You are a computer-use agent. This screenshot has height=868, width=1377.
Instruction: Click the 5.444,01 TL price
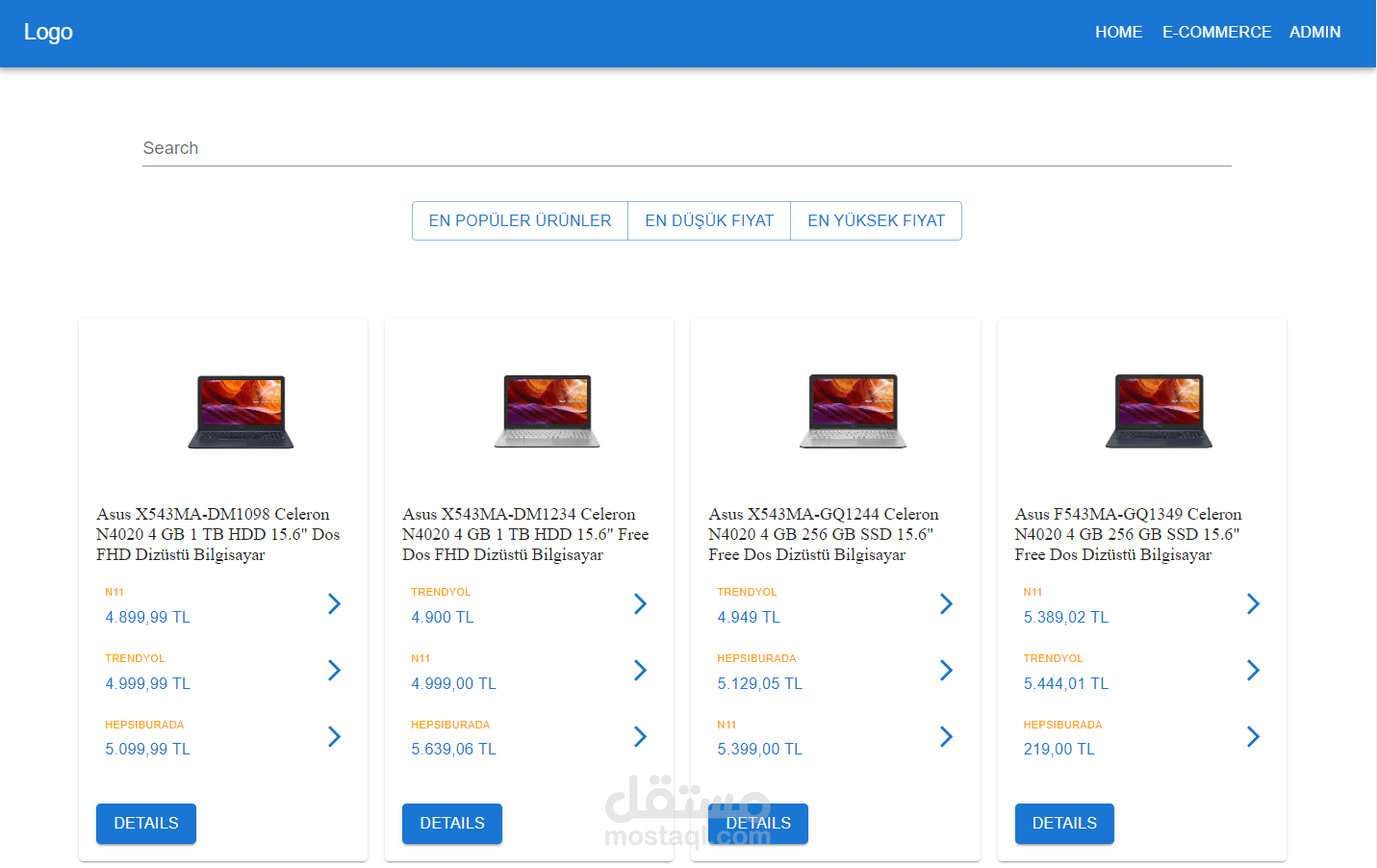tap(1066, 684)
